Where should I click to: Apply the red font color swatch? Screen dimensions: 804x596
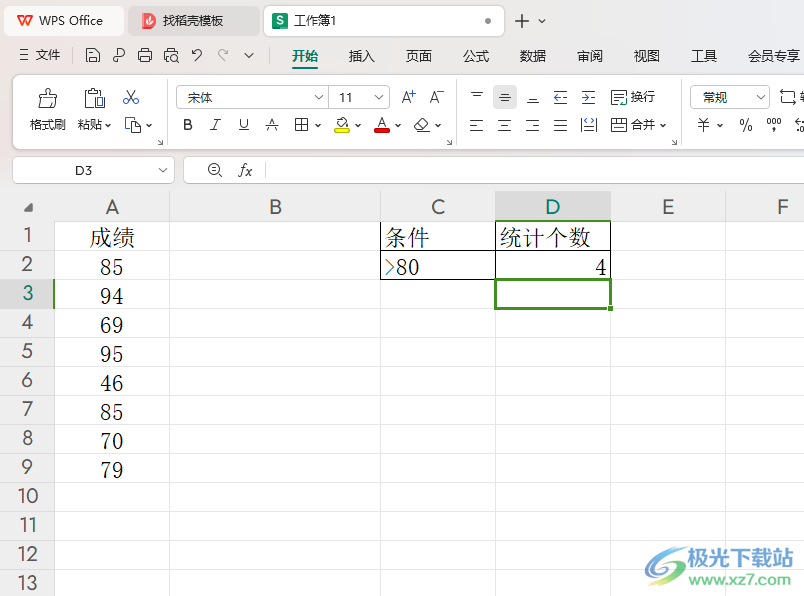click(x=382, y=125)
